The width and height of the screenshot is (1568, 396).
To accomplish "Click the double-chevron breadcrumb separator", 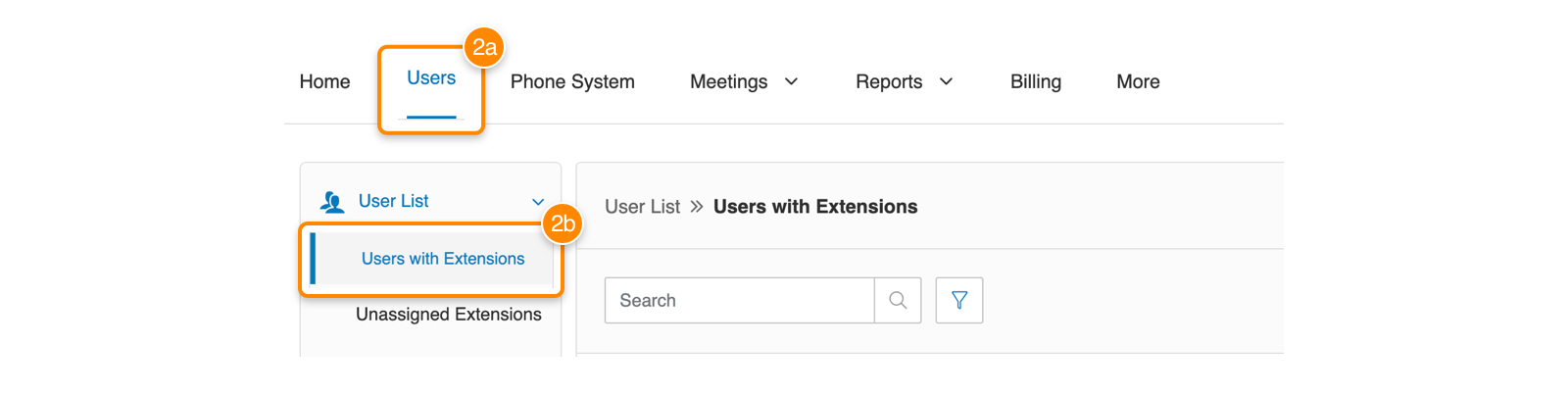I will [x=697, y=207].
